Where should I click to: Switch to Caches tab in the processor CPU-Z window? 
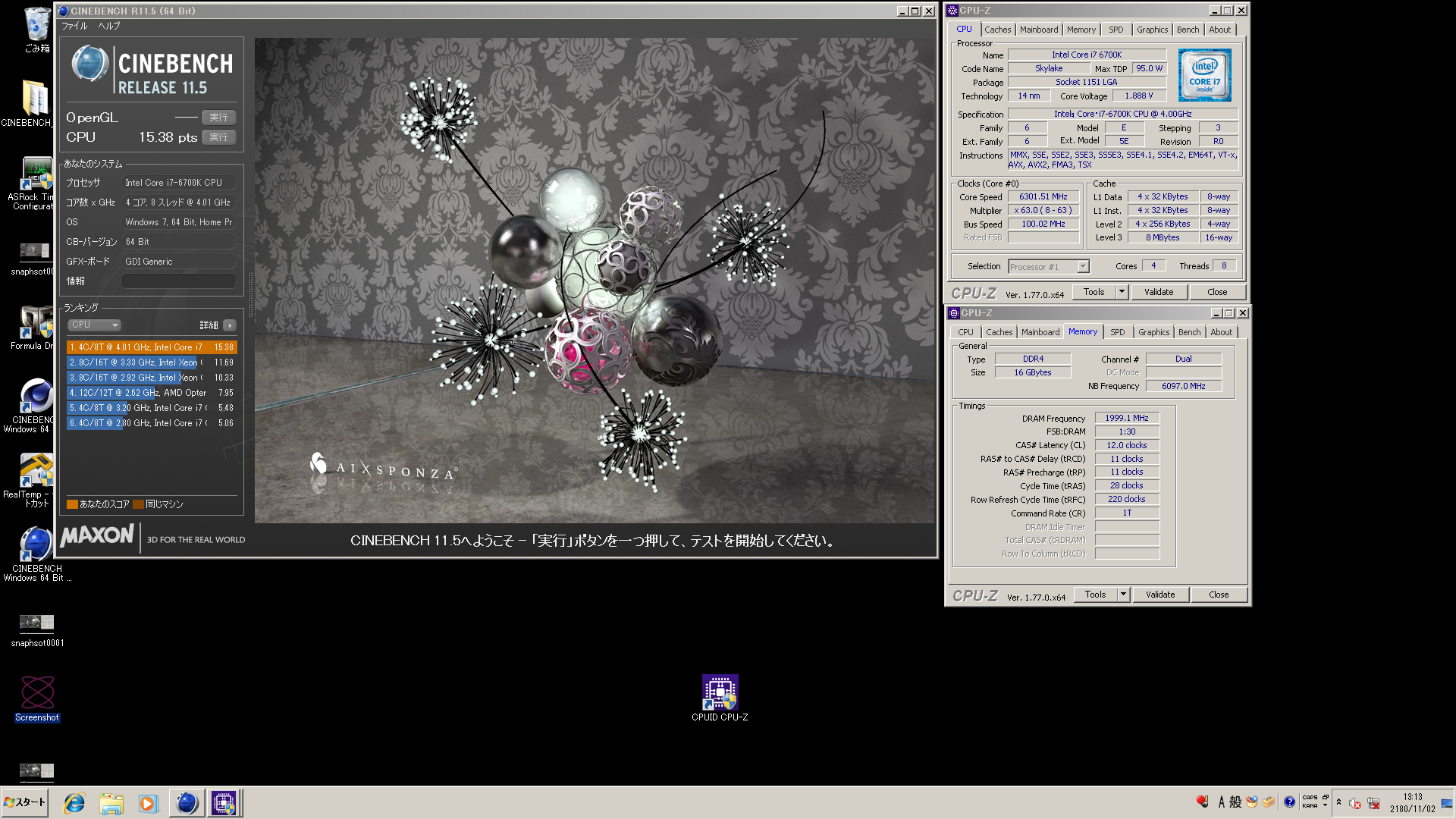[997, 30]
